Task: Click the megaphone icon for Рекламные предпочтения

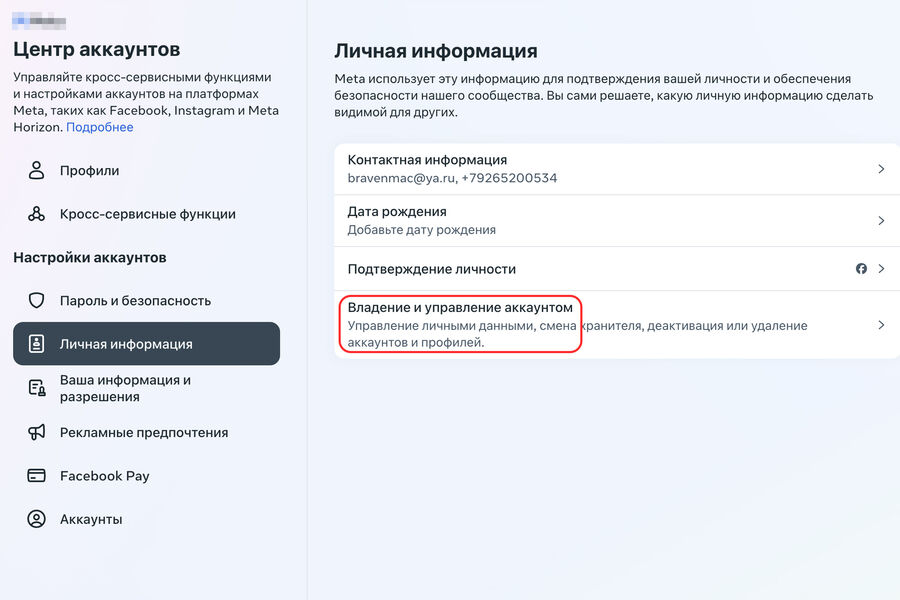Action: point(36,432)
